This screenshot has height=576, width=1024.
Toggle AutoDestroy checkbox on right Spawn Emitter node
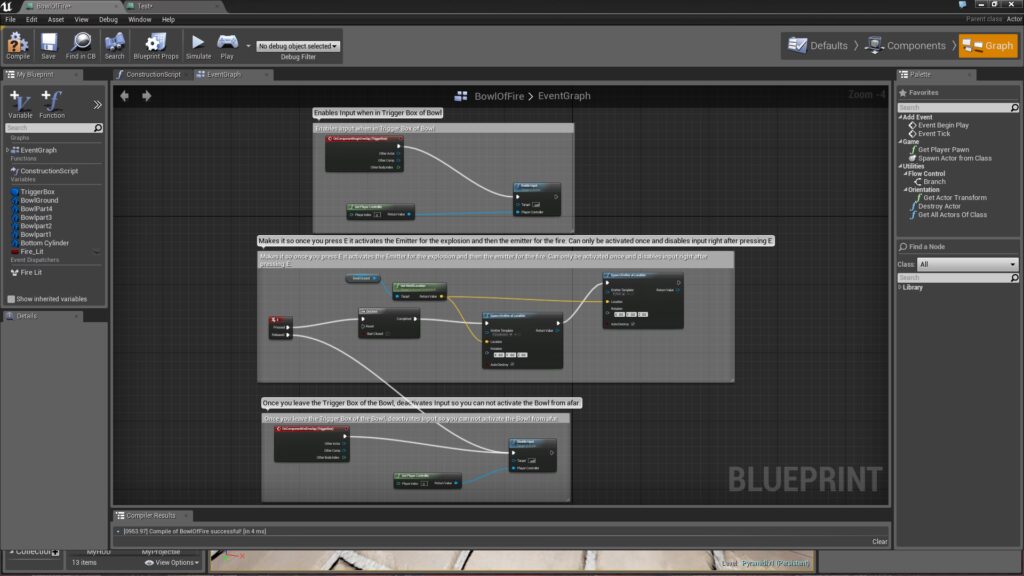tap(635, 324)
